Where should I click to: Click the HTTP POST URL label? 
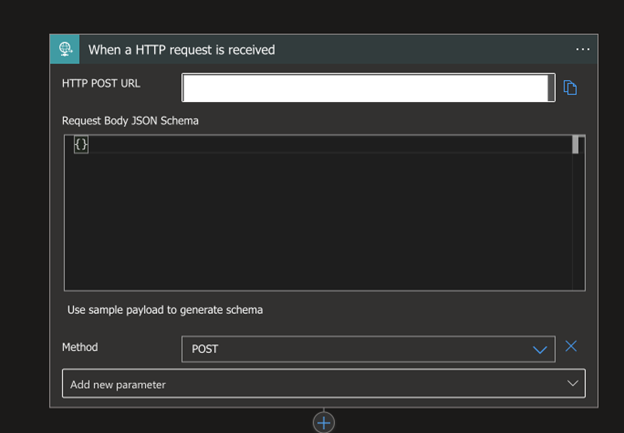[101, 83]
